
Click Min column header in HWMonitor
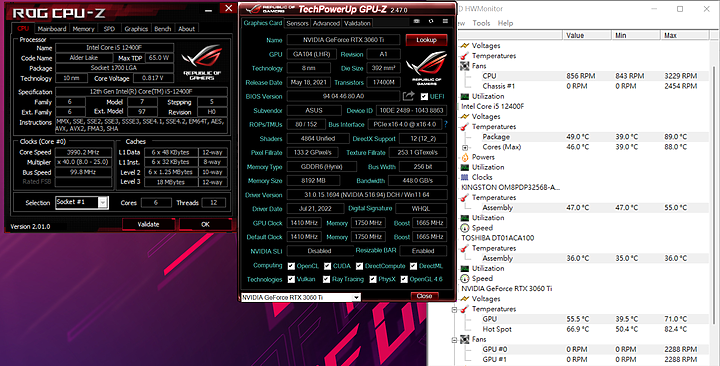coord(636,35)
